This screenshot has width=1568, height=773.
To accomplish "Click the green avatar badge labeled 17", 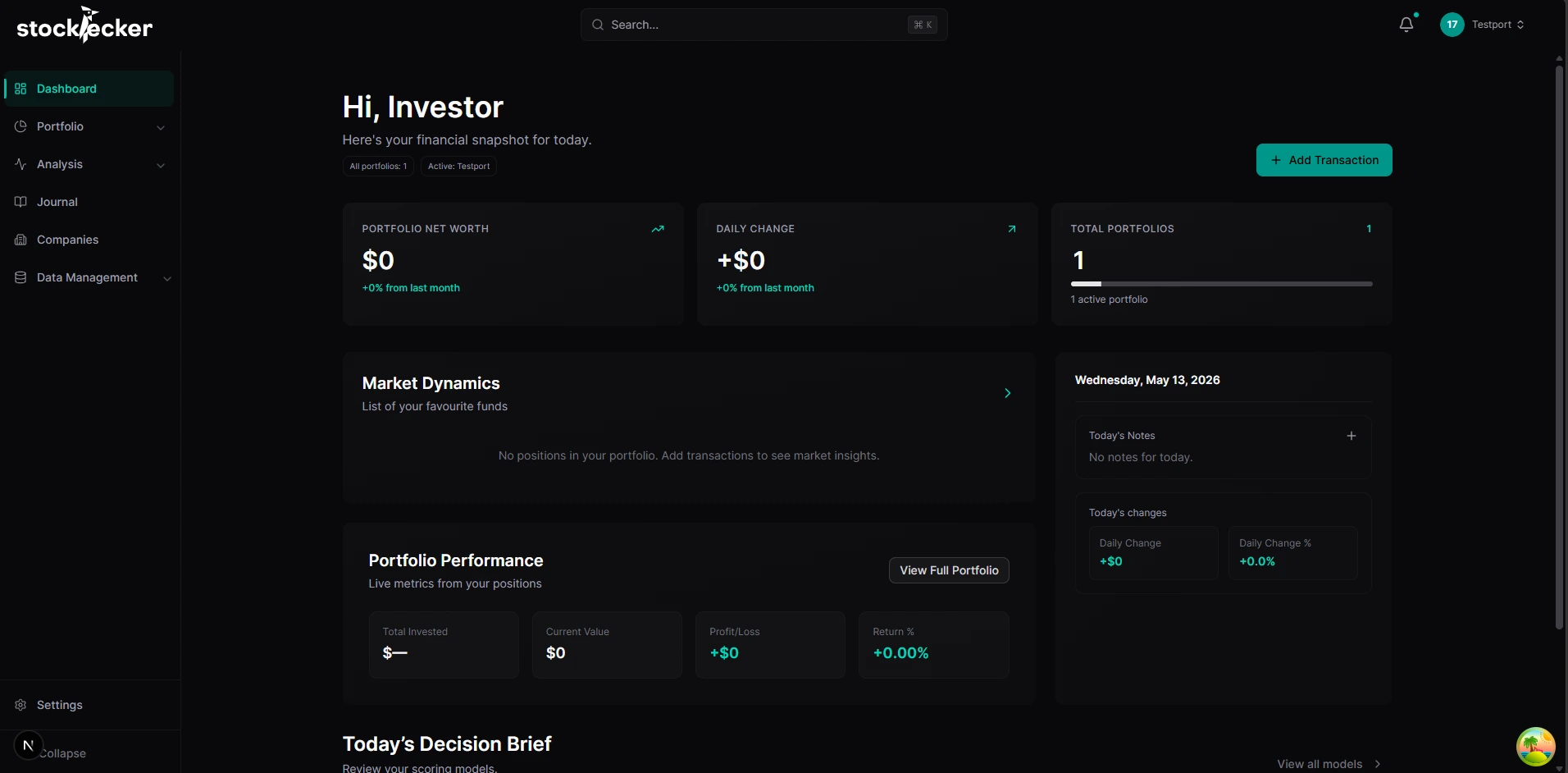I will click(1452, 25).
